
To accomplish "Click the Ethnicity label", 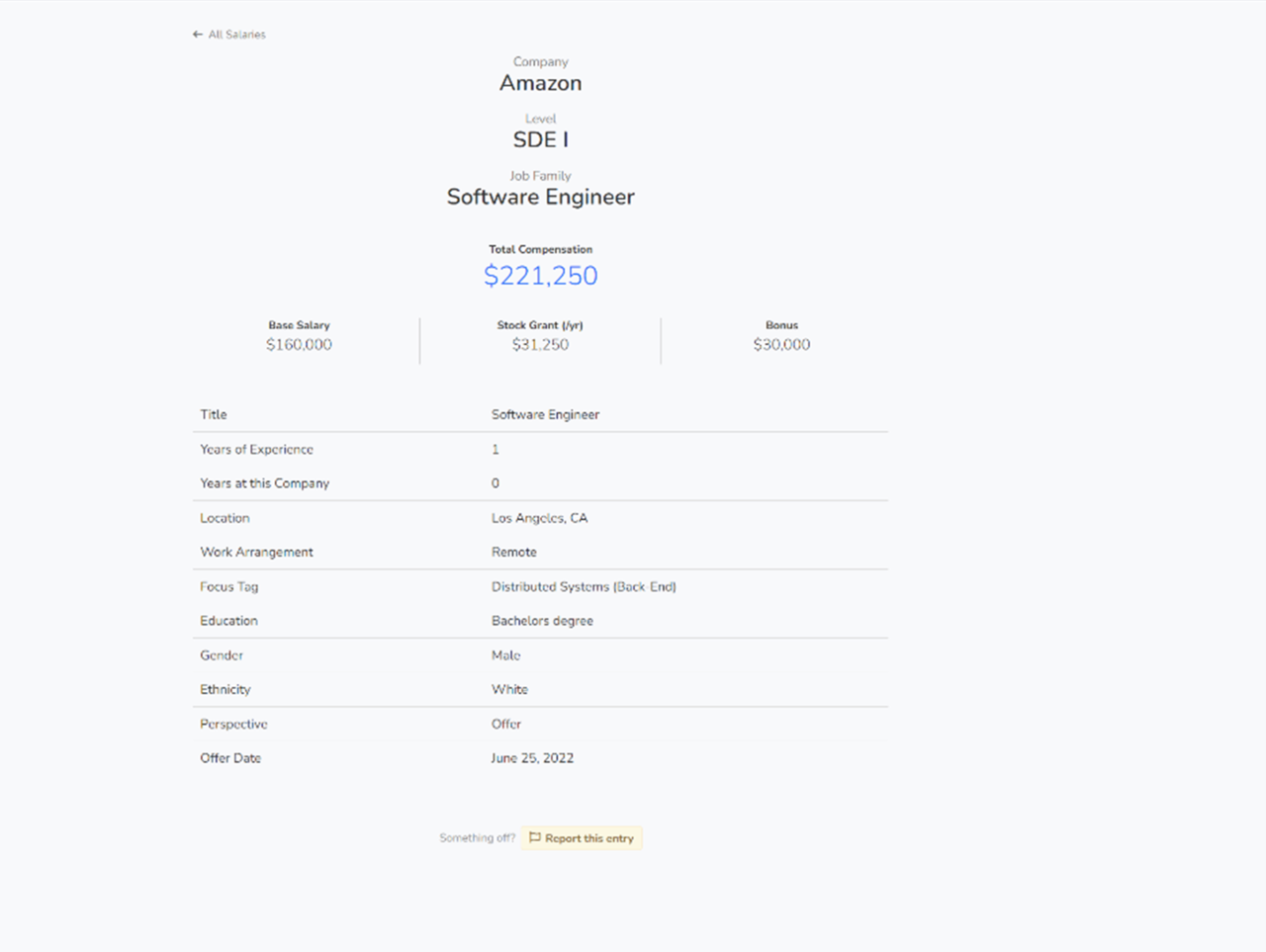I will pyautogui.click(x=226, y=690).
